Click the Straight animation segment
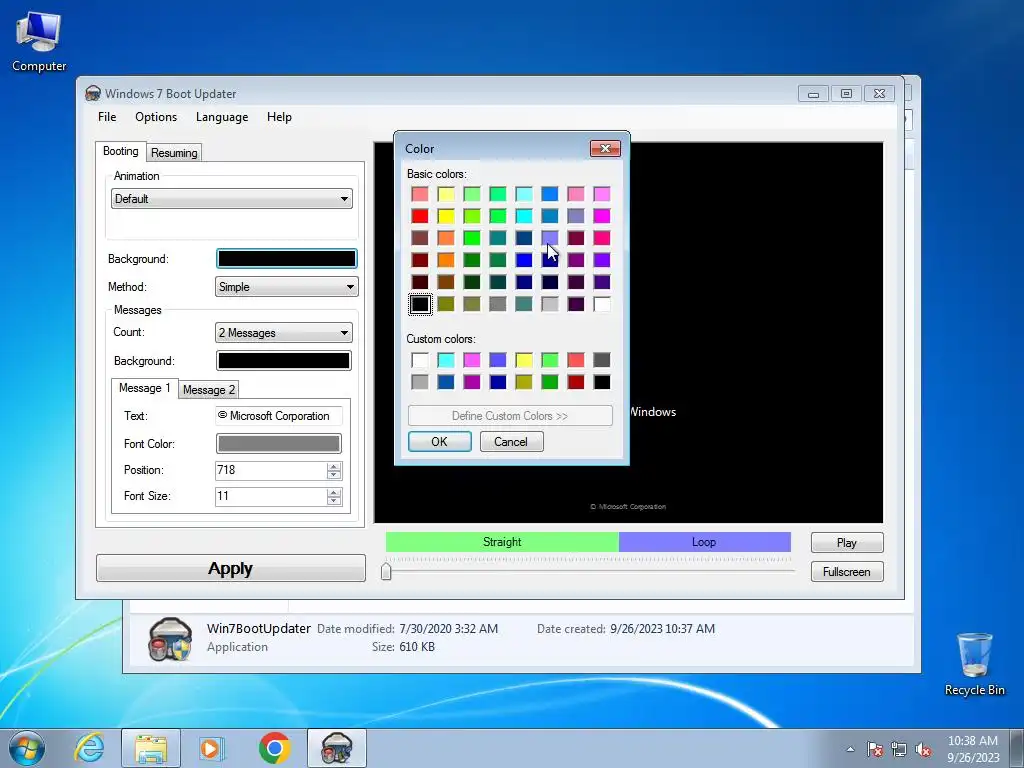The image size is (1024, 768). click(x=502, y=542)
